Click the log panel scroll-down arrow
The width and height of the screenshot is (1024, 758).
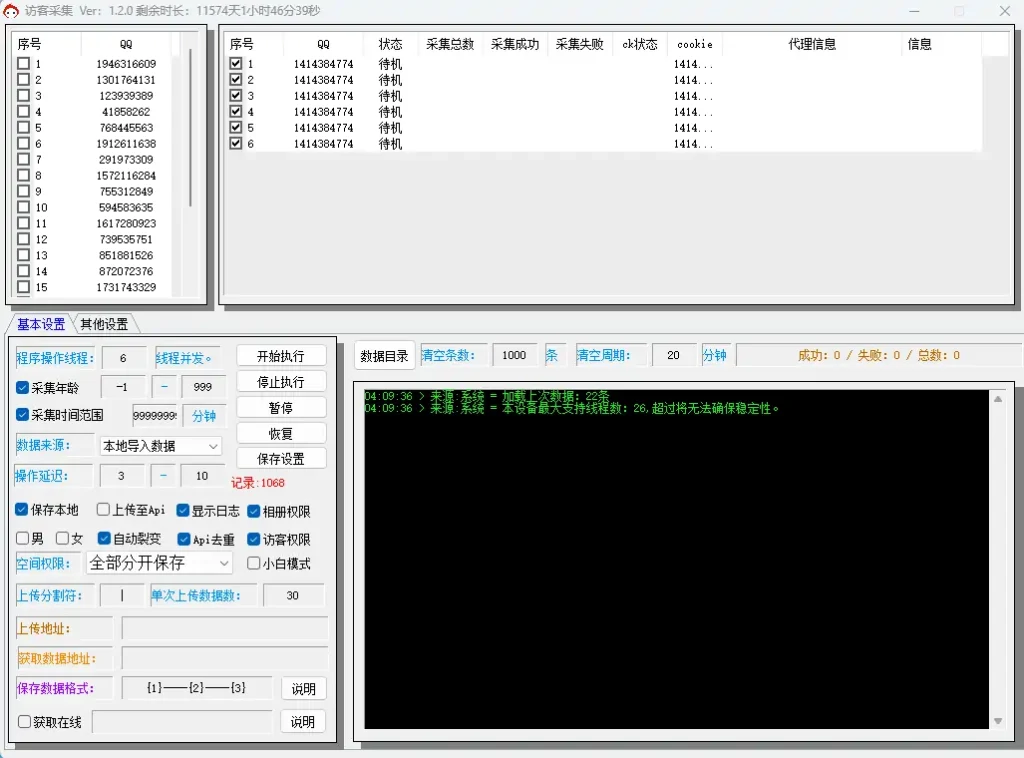(x=998, y=721)
